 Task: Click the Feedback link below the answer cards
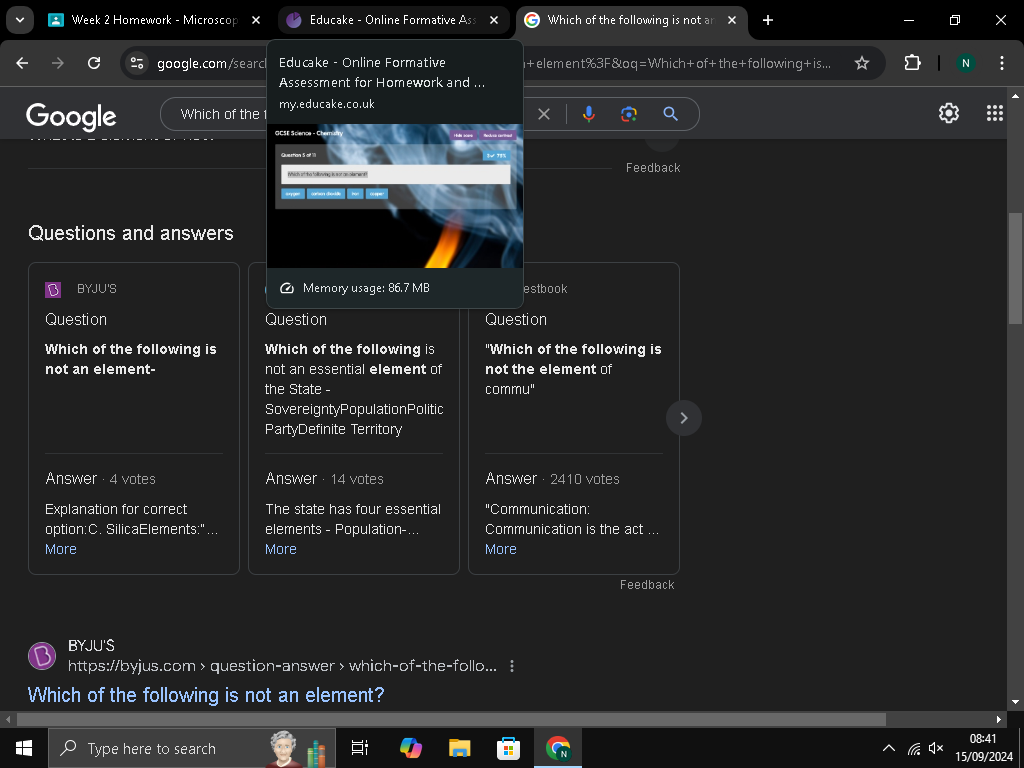(x=647, y=584)
